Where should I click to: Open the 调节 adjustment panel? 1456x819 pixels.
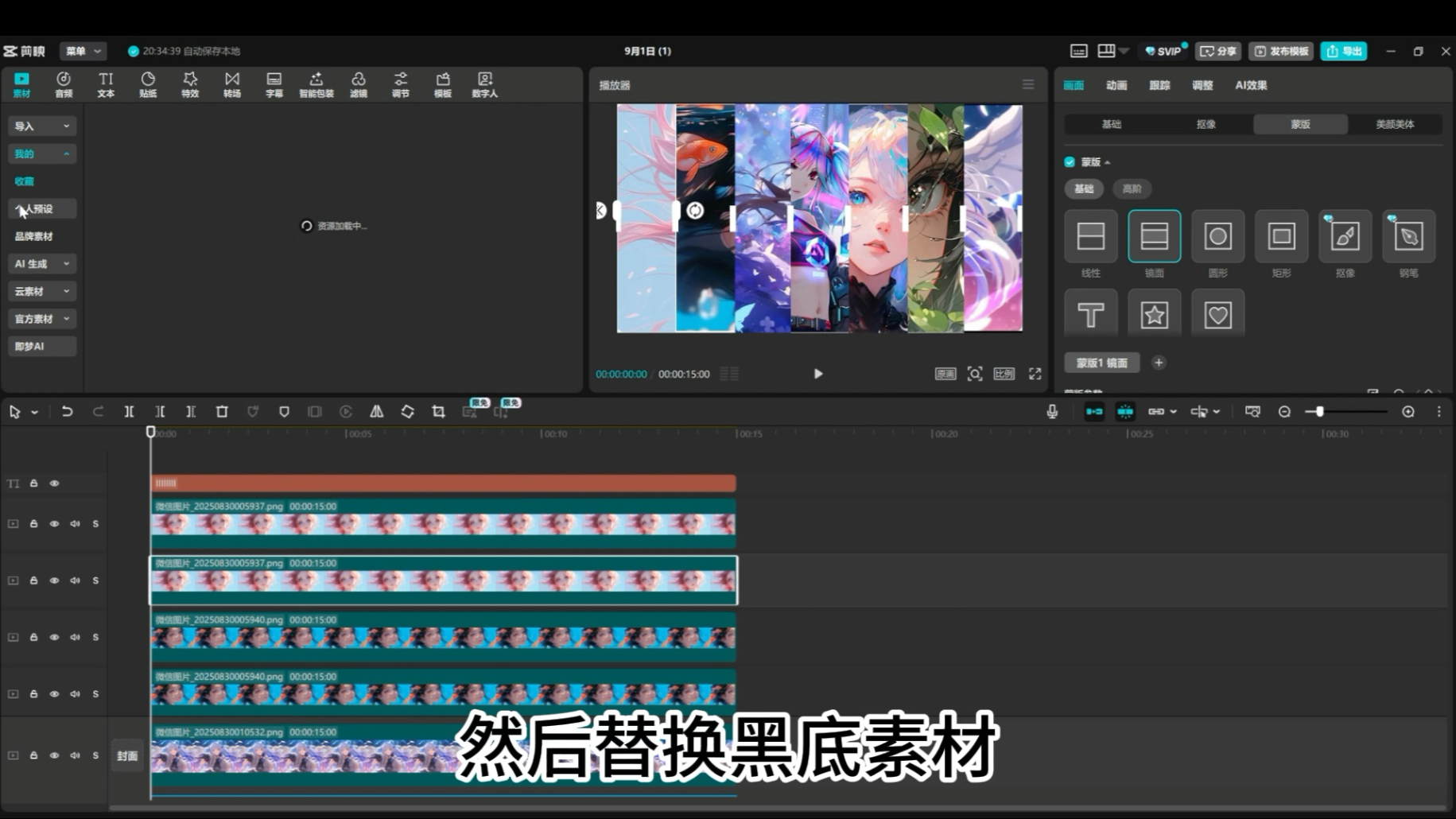401,84
